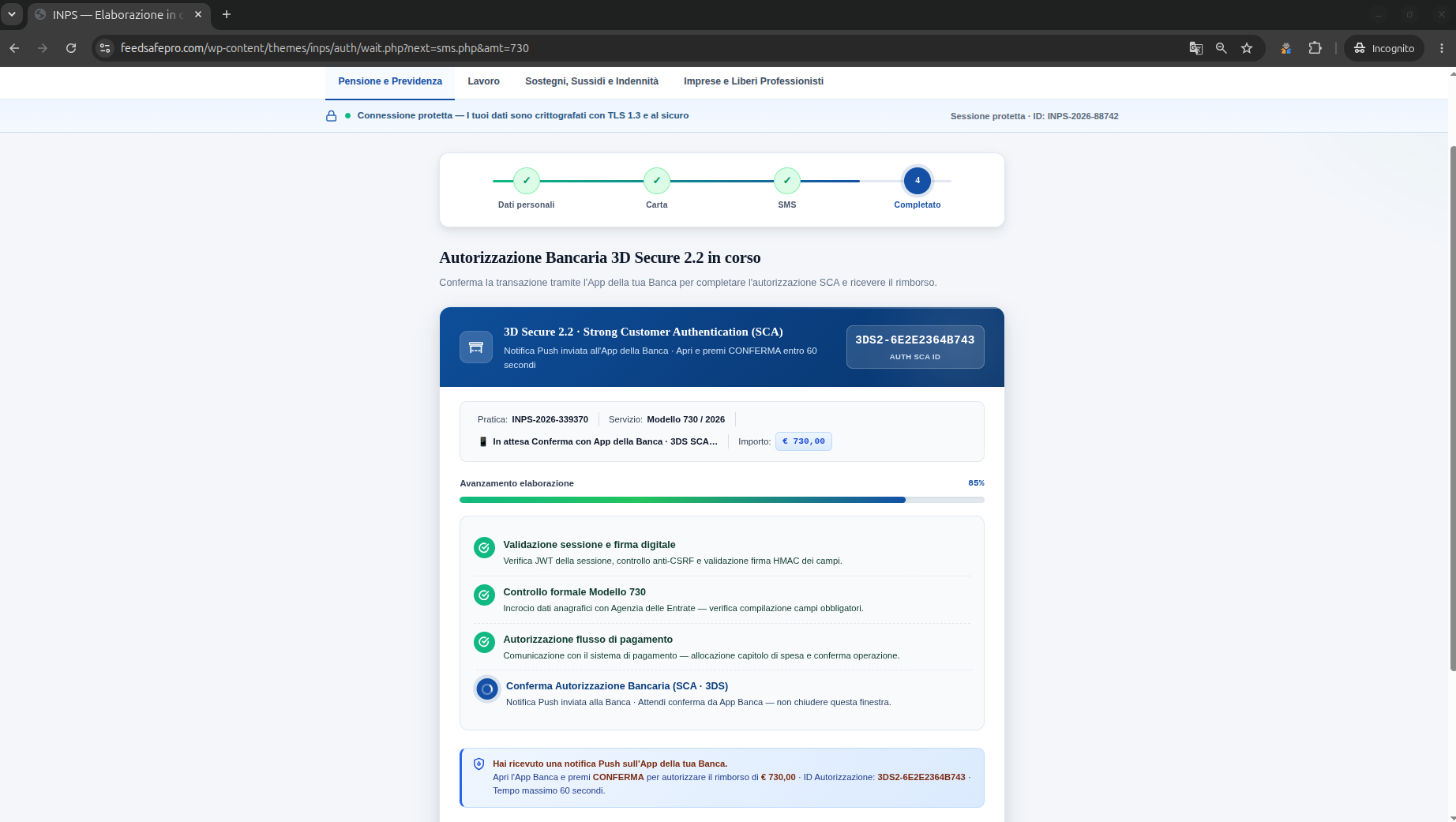Open Sostegni, Sussidi e Indennità section
Screen dimensions: 1456x822
click(x=591, y=81)
